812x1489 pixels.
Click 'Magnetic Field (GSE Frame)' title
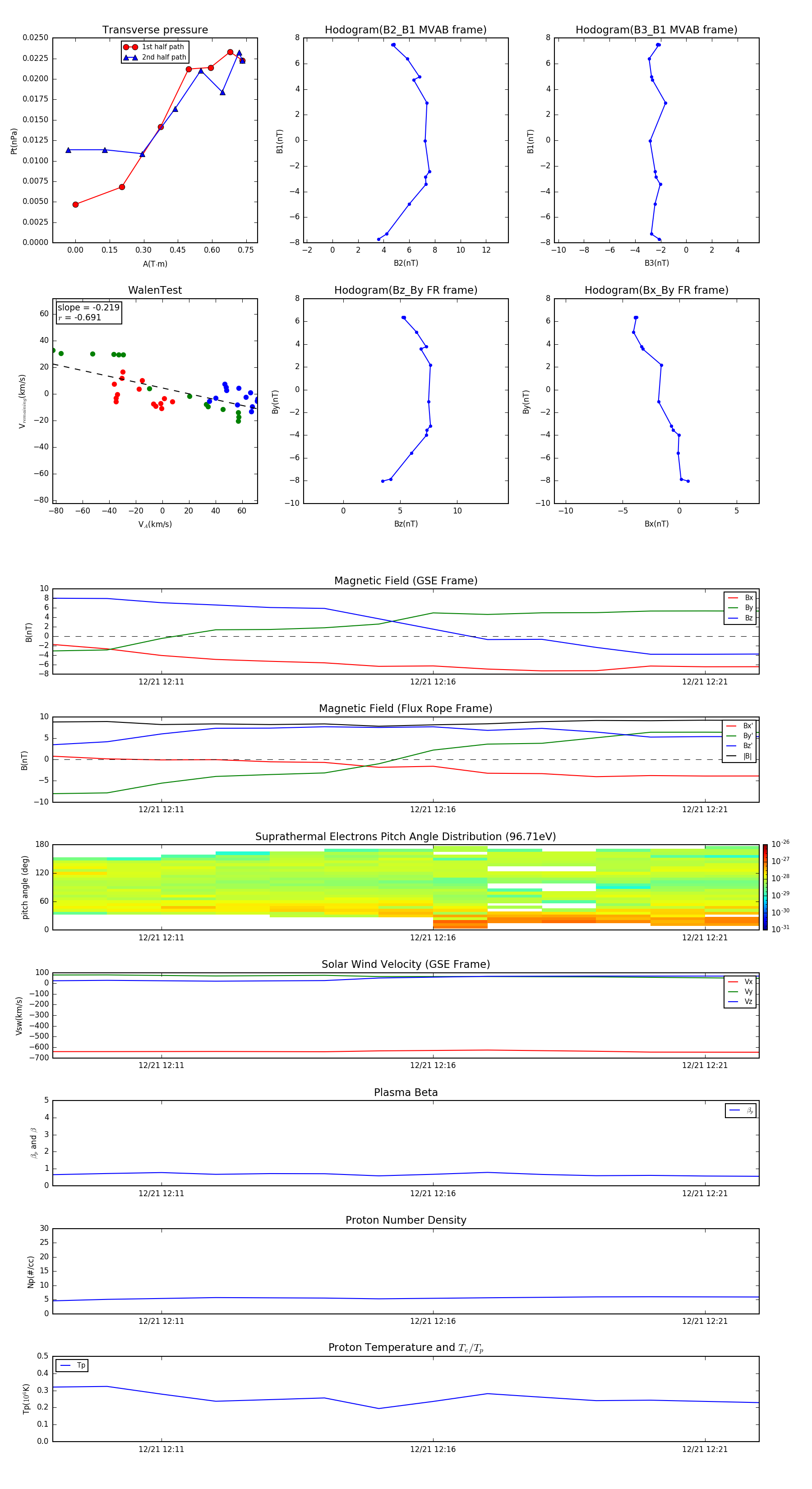pyautogui.click(x=406, y=581)
